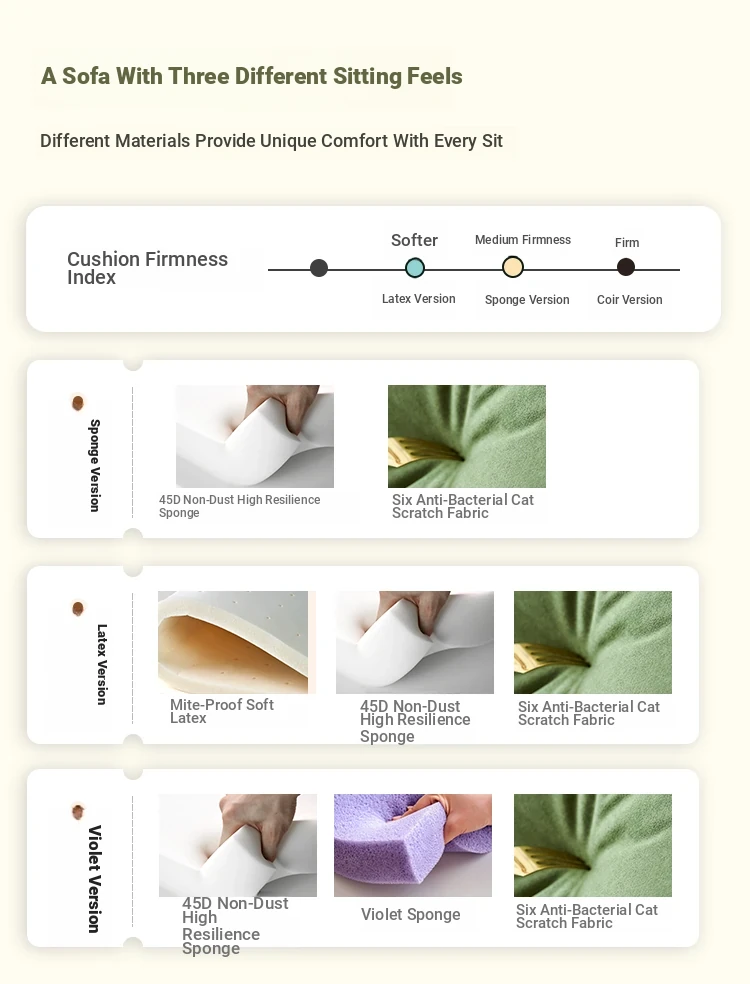750x984 pixels.
Task: Click the Coir Version label
Action: point(629,300)
